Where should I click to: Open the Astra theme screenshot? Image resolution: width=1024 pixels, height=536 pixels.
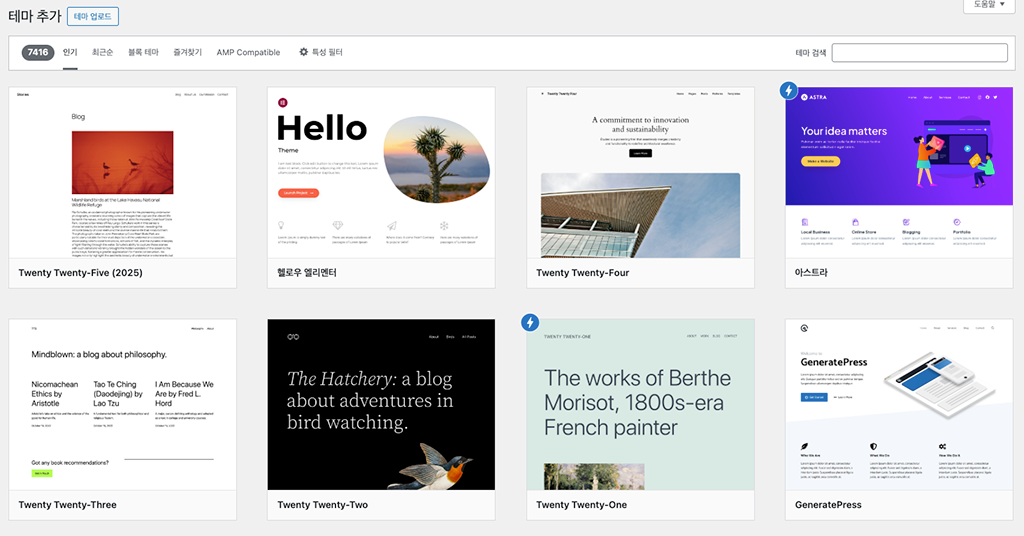pyautogui.click(x=899, y=172)
